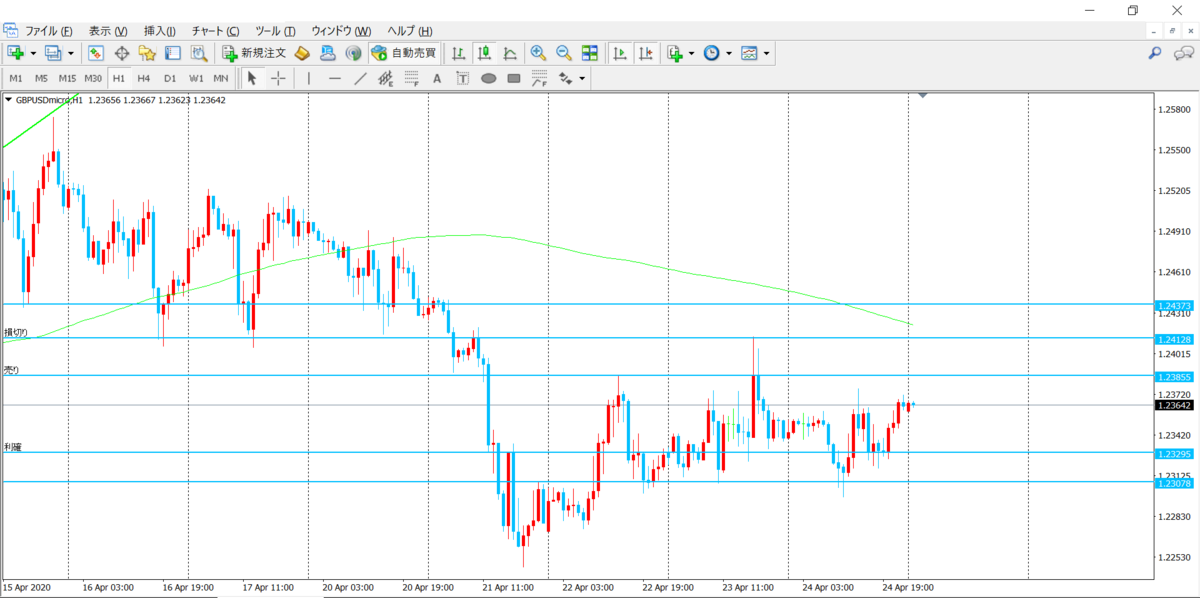Open the チャート menu
The height and width of the screenshot is (598, 1200).
[216, 31]
